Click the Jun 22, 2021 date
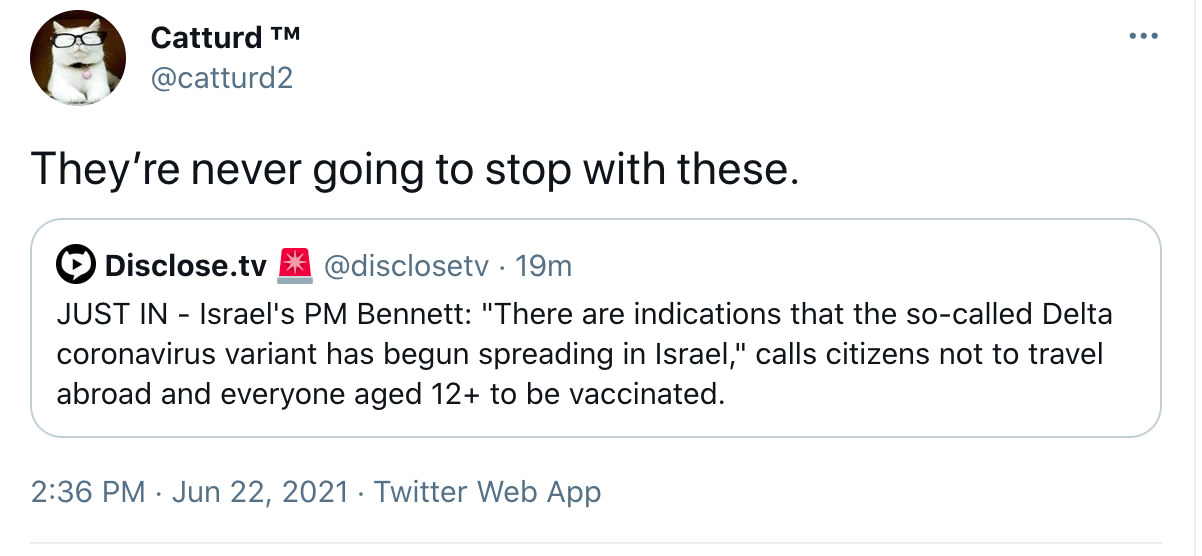Image resolution: width=1202 pixels, height=556 pixels. [x=262, y=492]
